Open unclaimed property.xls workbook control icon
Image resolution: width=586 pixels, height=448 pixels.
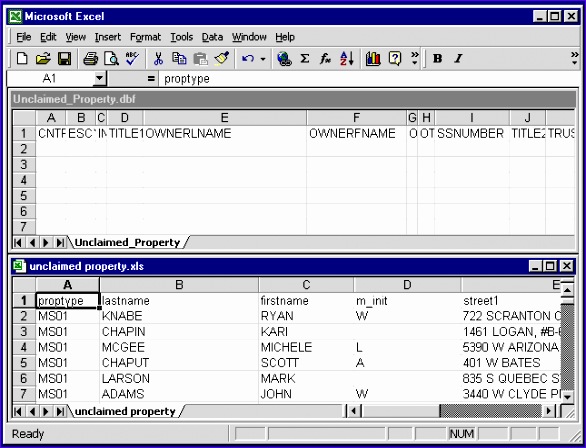[19, 266]
